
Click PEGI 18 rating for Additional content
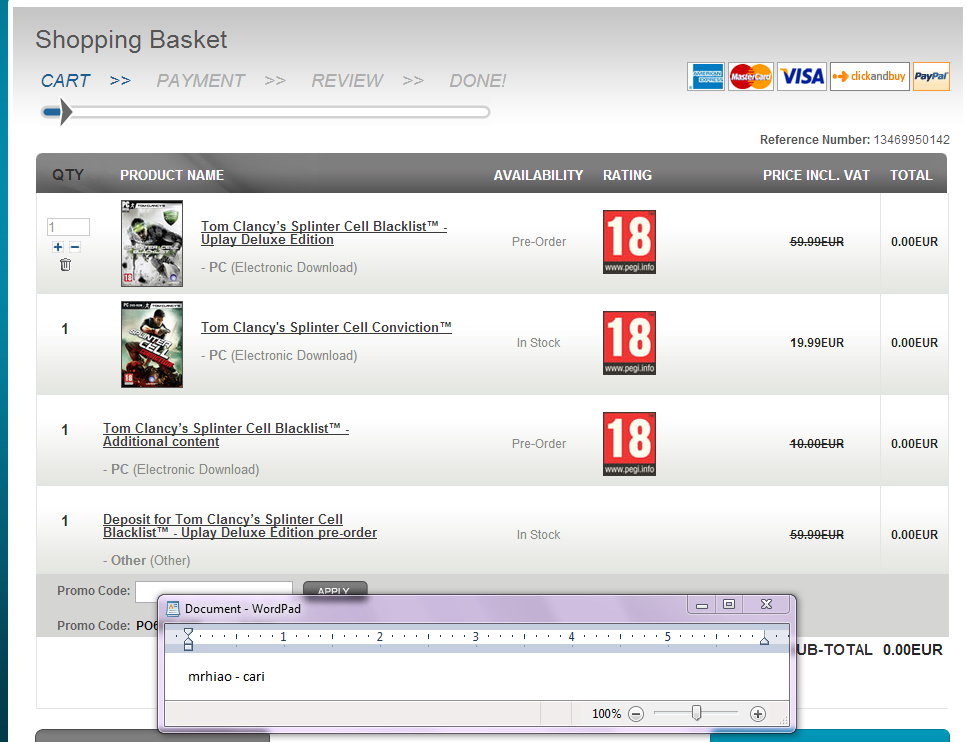(x=629, y=444)
